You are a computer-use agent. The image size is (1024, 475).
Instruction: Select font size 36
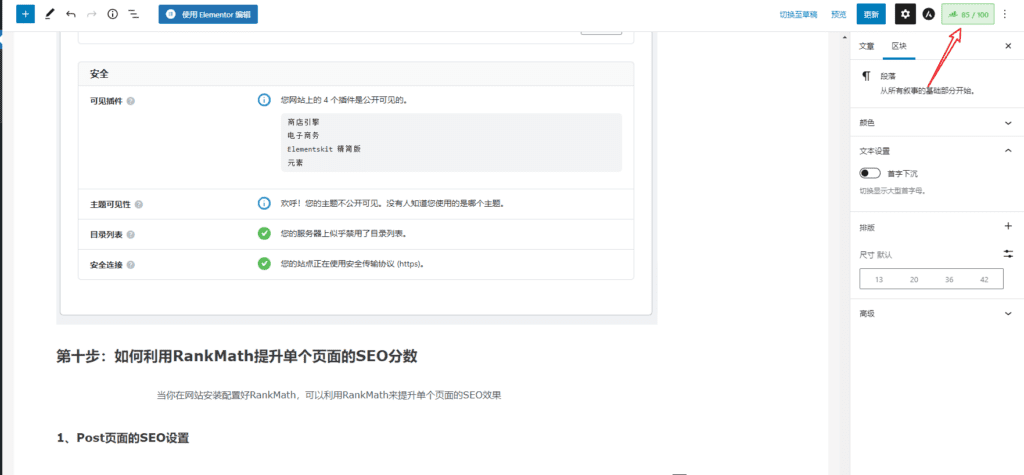tap(950, 280)
